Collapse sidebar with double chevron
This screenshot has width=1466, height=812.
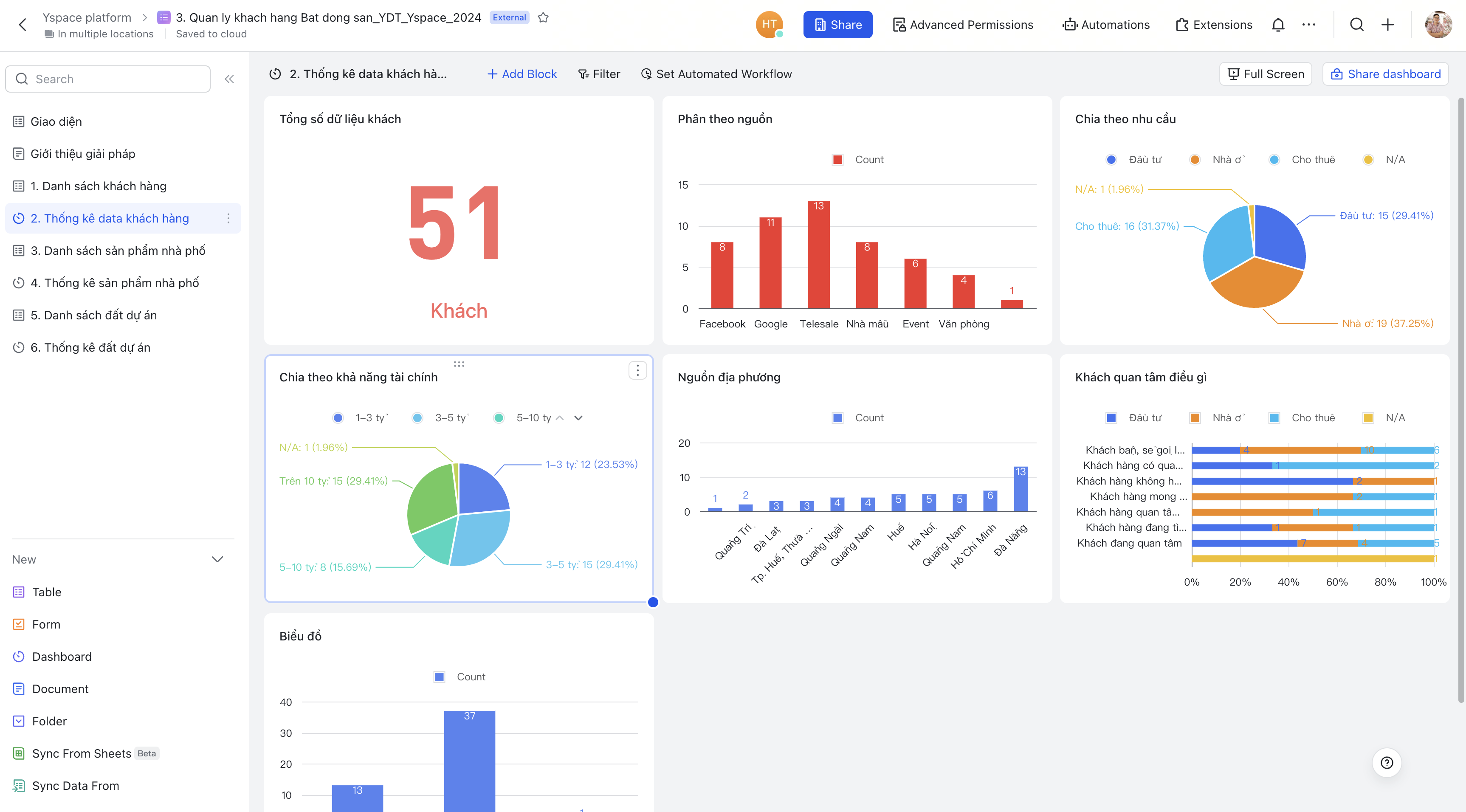click(x=229, y=79)
